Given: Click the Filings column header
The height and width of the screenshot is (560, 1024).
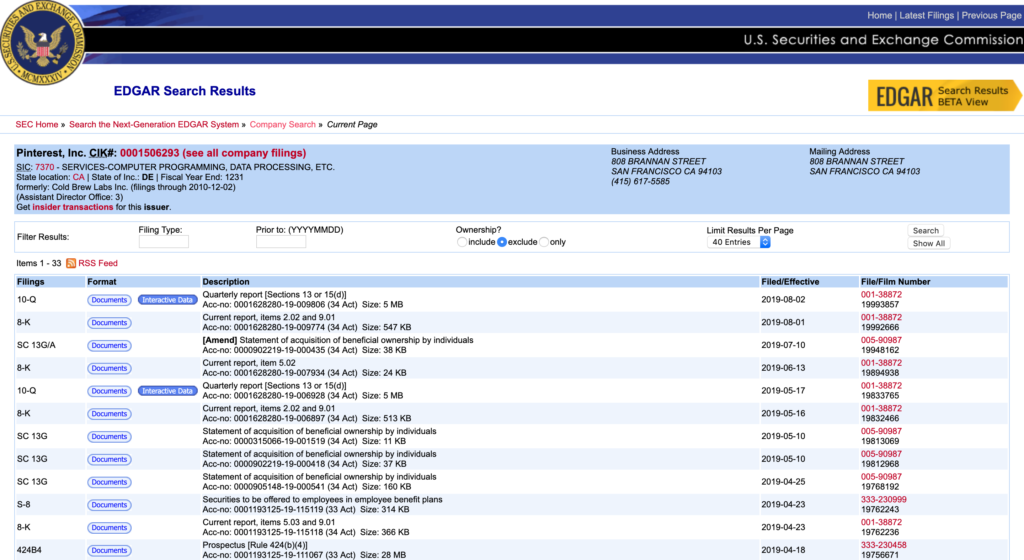Looking at the screenshot, I should click(x=31, y=282).
